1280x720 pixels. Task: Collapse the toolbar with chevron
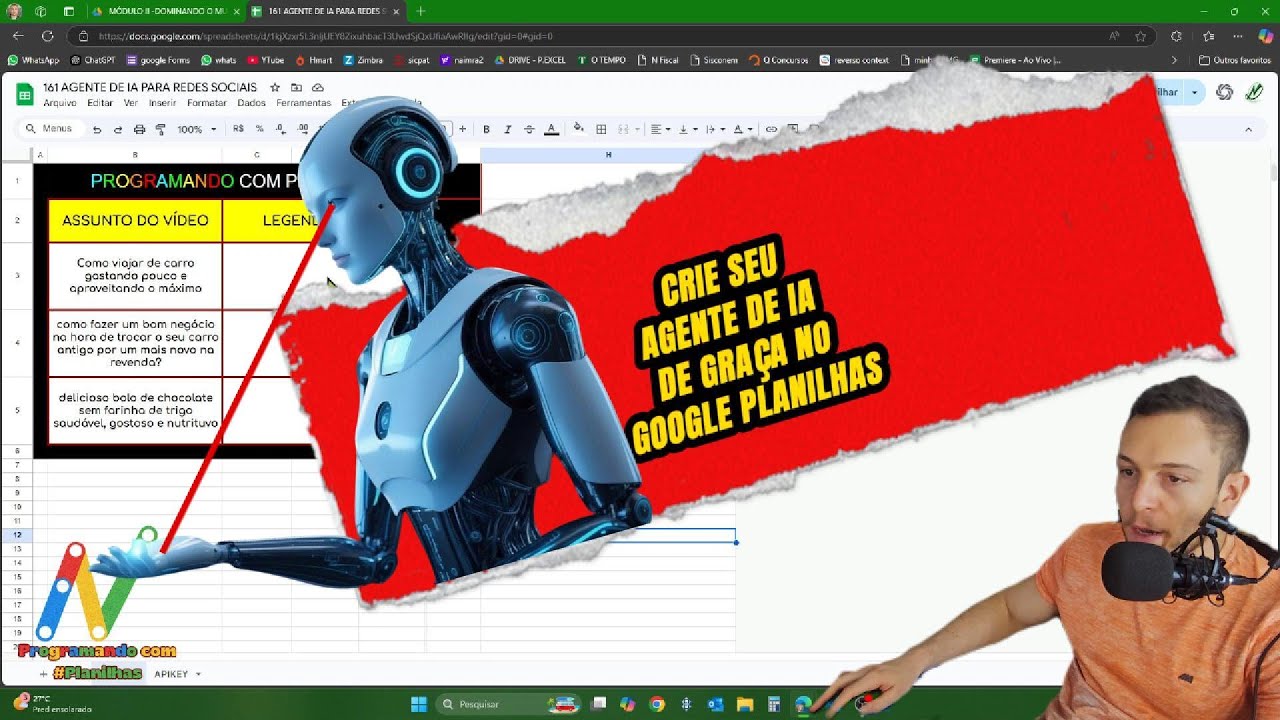point(1248,129)
